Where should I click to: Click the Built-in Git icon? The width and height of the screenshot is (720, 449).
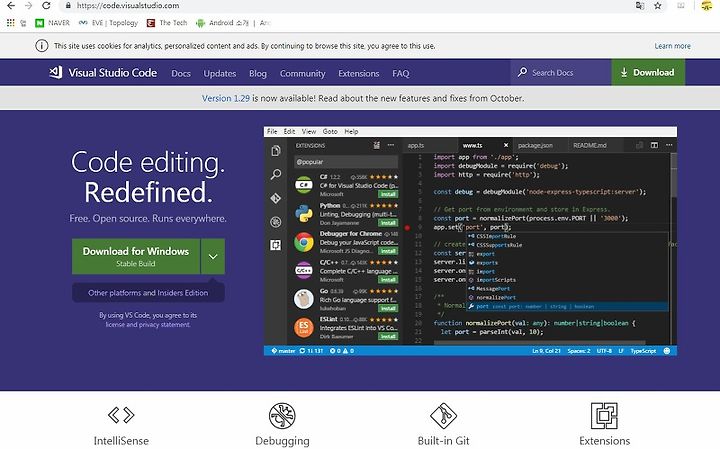tap(443, 415)
